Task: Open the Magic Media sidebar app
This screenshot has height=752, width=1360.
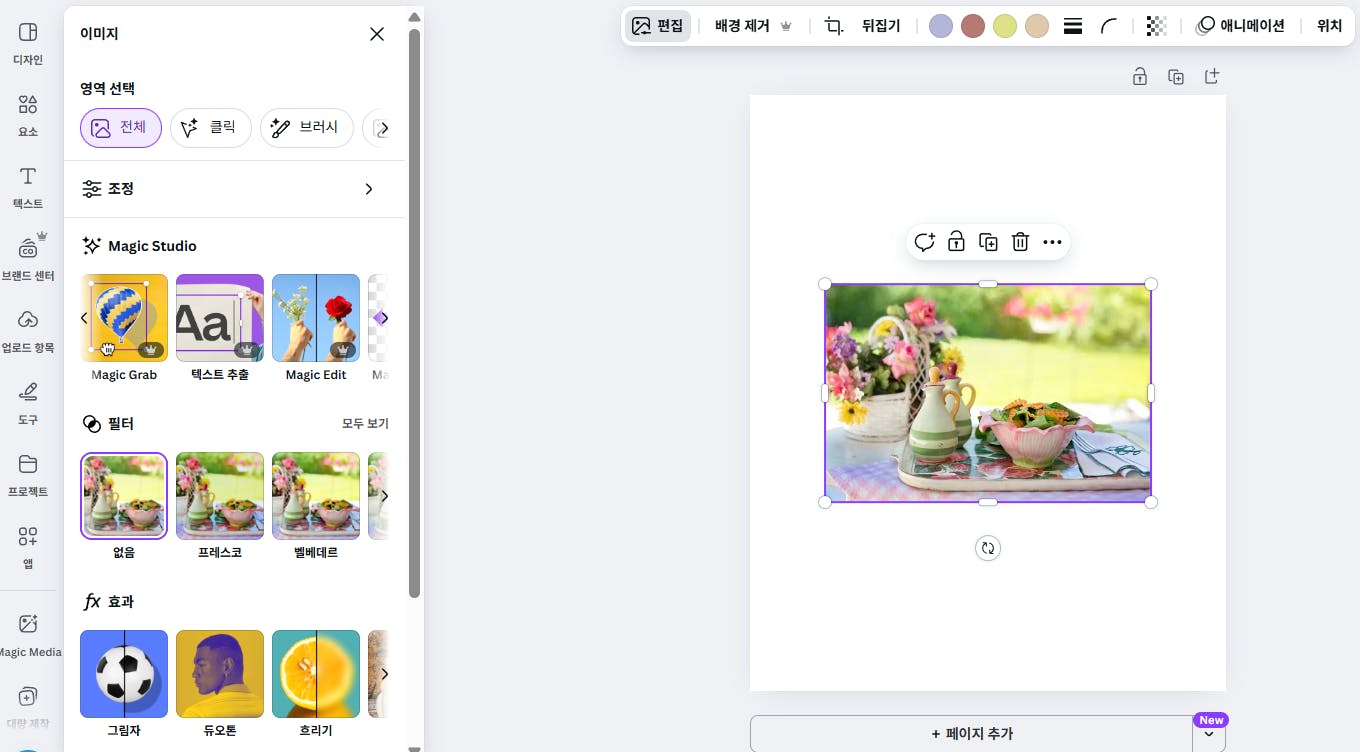Action: [28, 636]
